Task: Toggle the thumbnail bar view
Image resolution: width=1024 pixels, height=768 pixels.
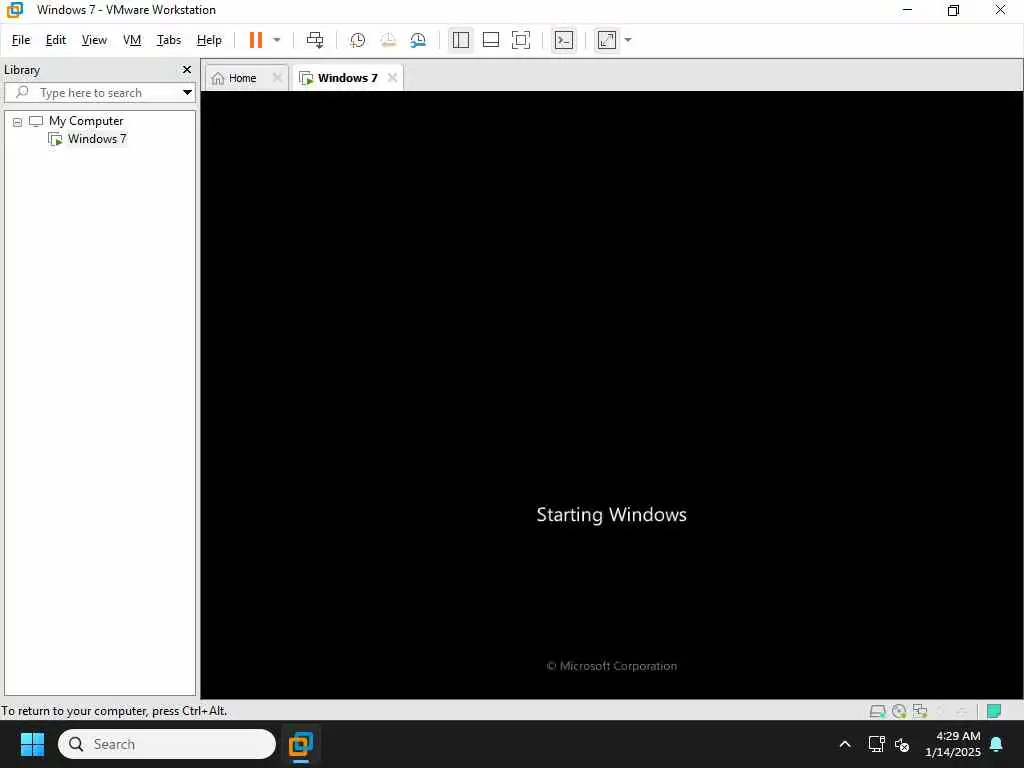Action: click(490, 40)
